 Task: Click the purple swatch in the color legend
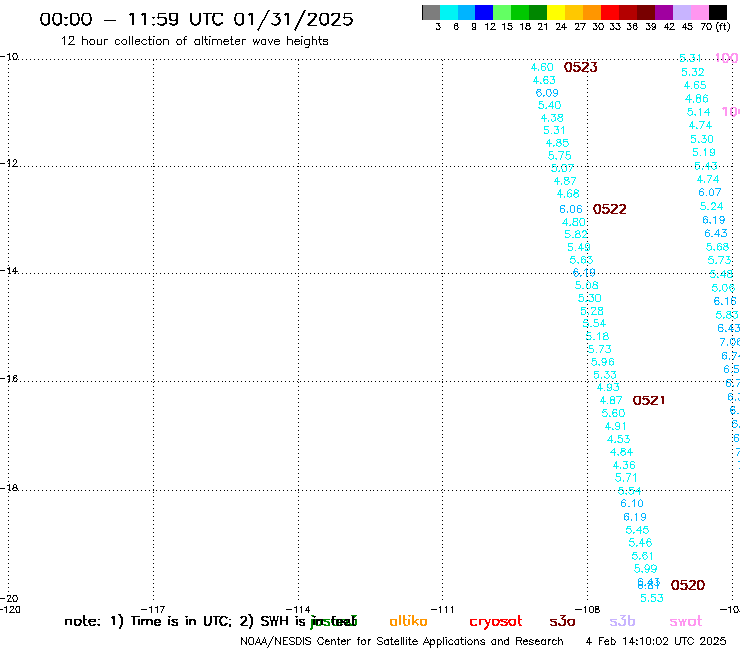point(664,12)
